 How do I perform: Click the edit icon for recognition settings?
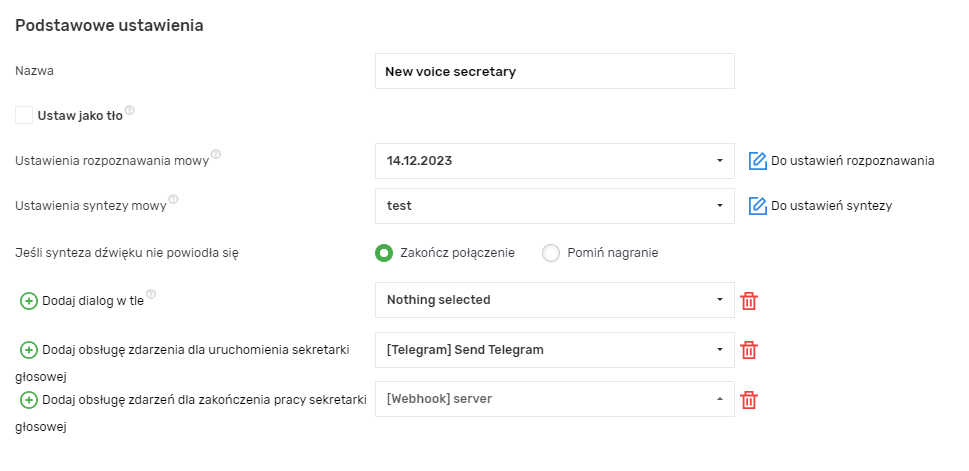(x=757, y=160)
